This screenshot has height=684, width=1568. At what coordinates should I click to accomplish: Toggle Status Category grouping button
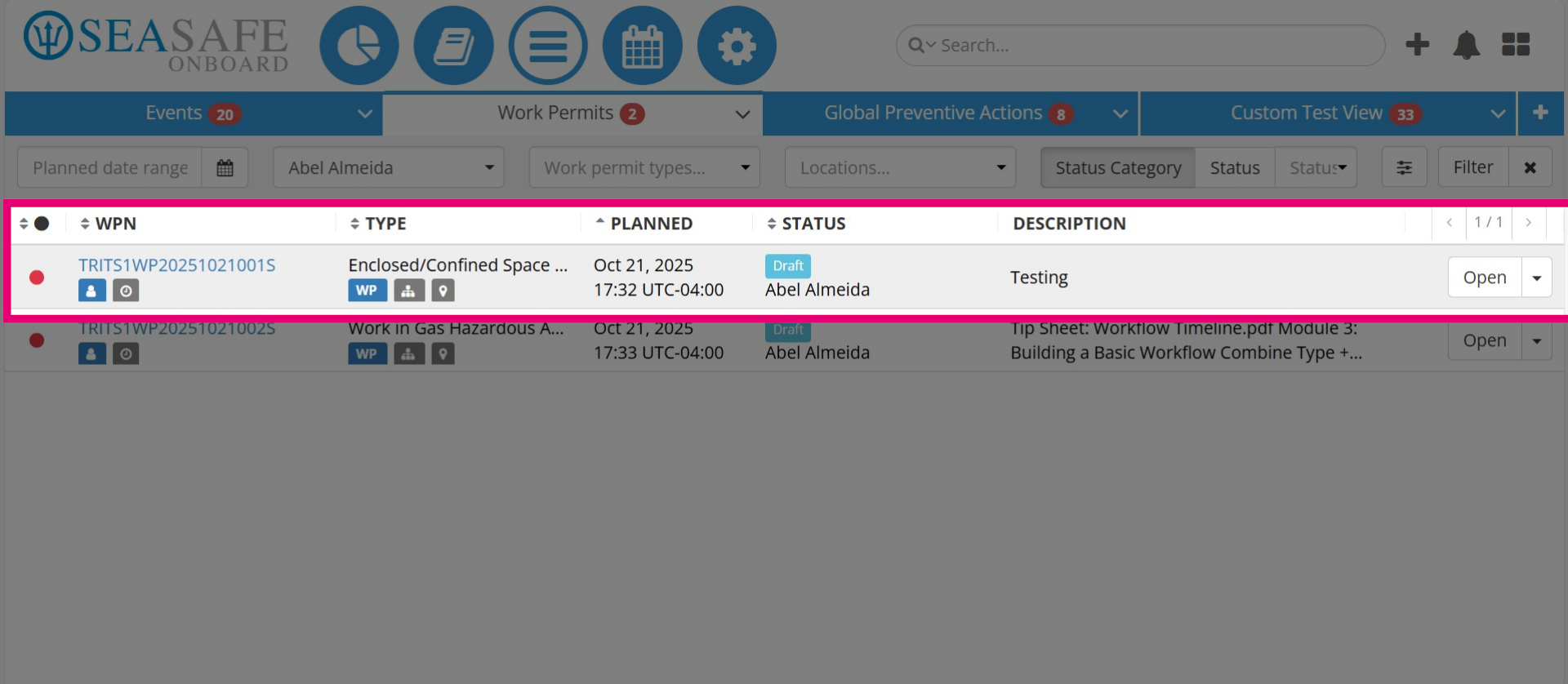[x=1118, y=167]
